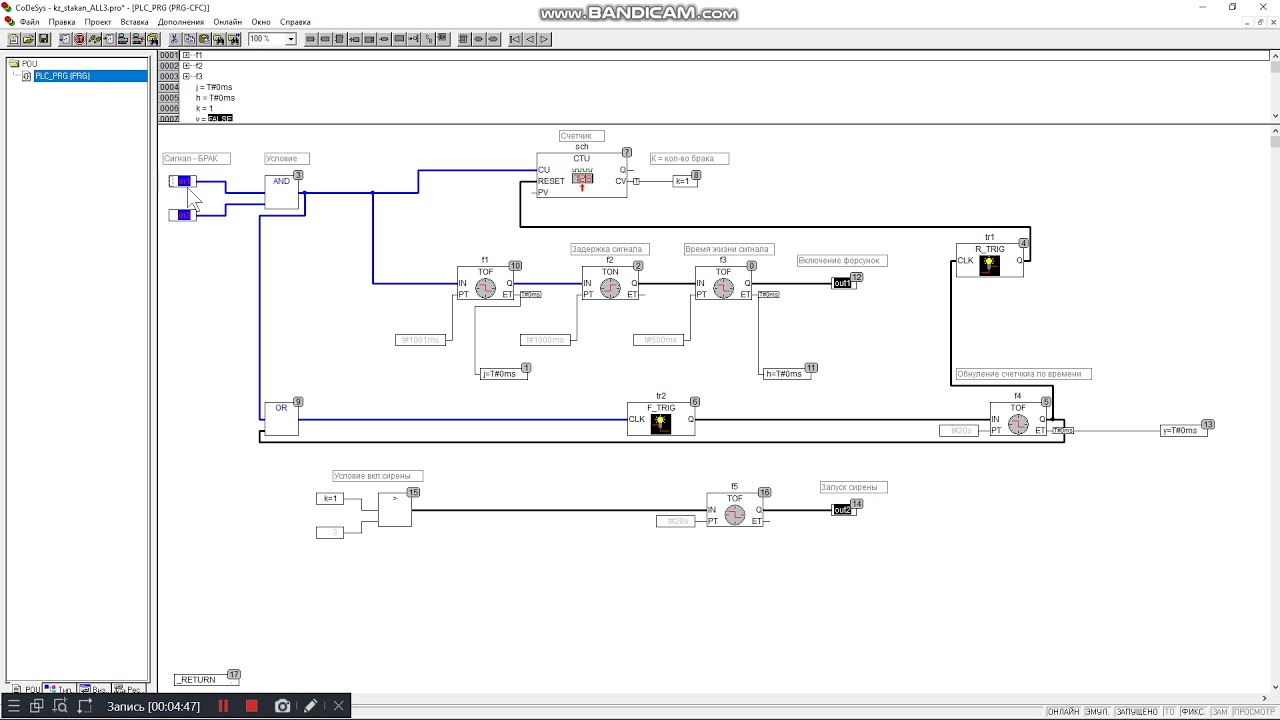Click the Cut scissors toolbar icon
The width and height of the screenshot is (1280, 720).
174,39
